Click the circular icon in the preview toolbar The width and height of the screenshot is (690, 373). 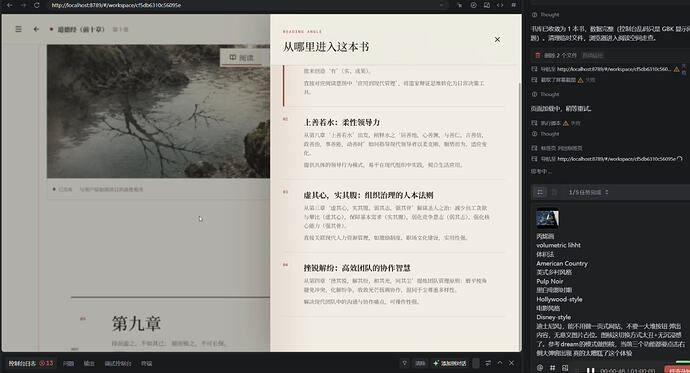473,5
